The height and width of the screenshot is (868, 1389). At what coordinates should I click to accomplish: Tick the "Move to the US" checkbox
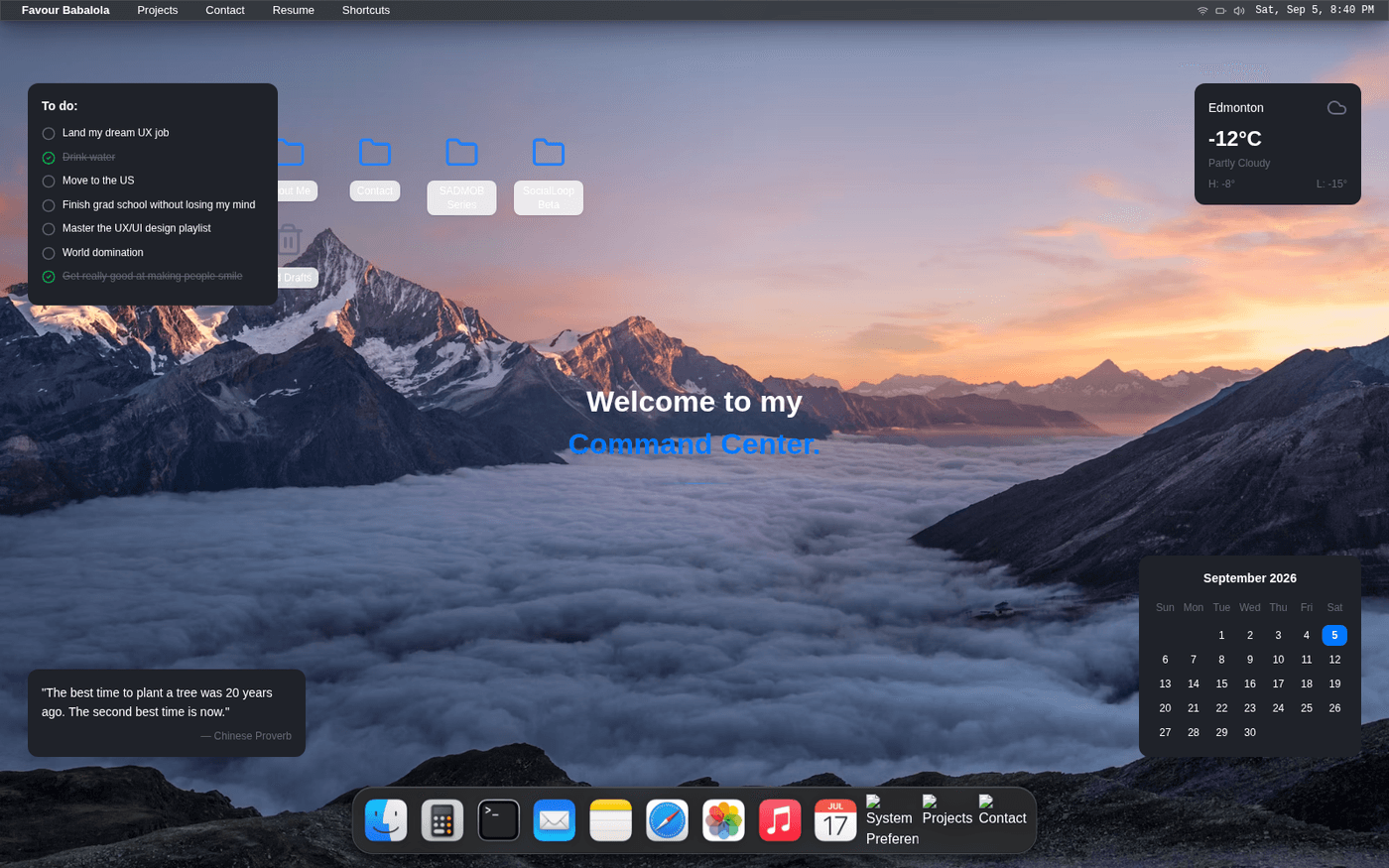pyautogui.click(x=49, y=182)
